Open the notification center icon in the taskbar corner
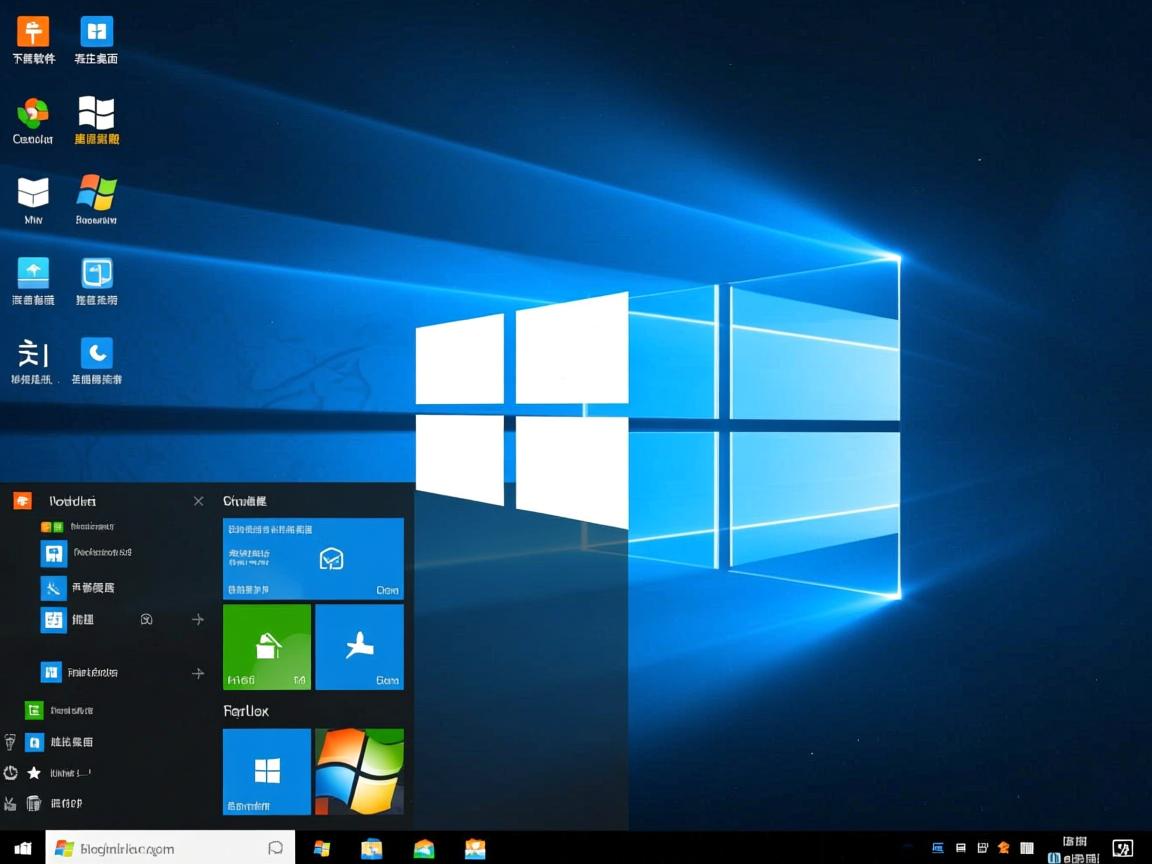 pos(1122,848)
